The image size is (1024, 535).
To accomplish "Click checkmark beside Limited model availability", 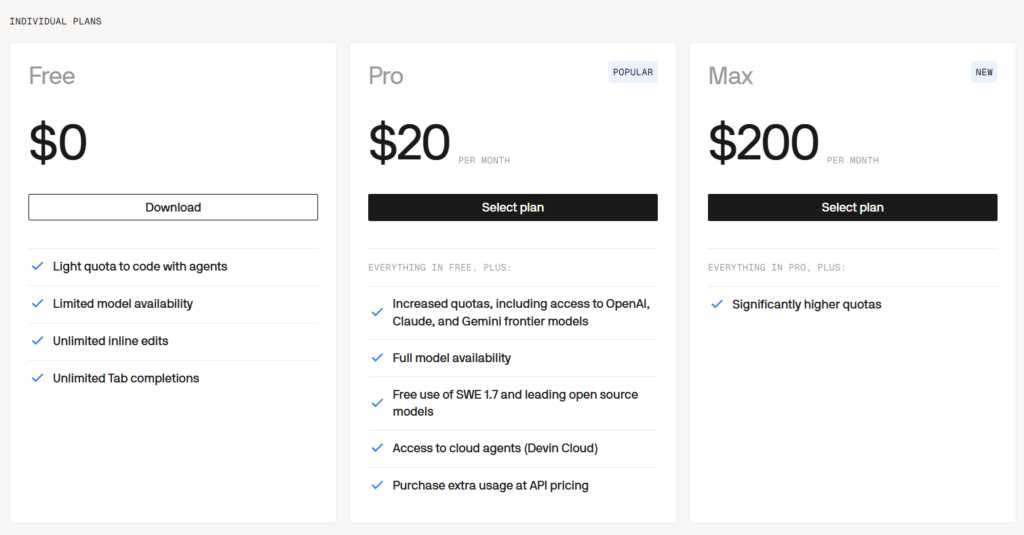I will point(37,304).
